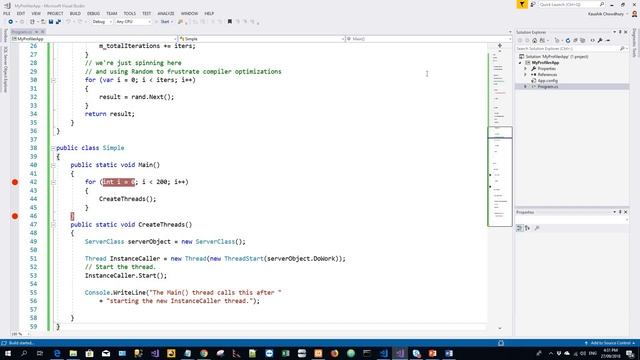This screenshot has width=640, height=360.
Task: Click the Save All toolbar icon
Action: click(x=58, y=22)
